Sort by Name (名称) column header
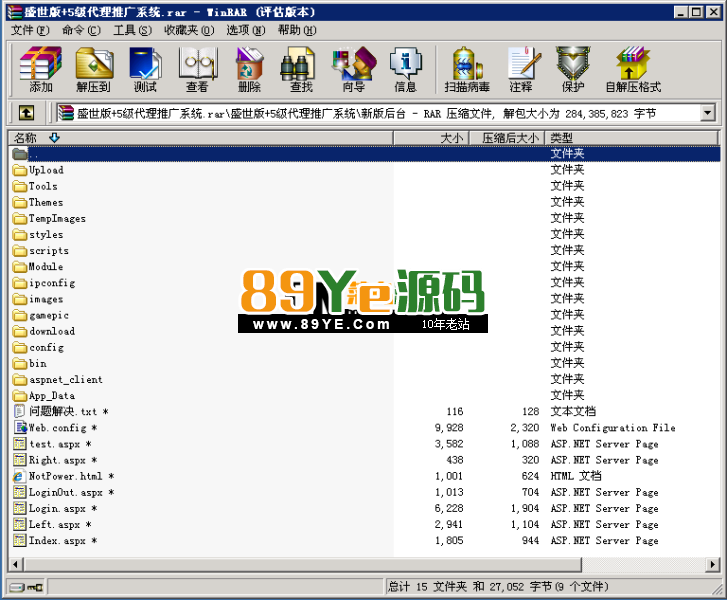 [x=201, y=138]
